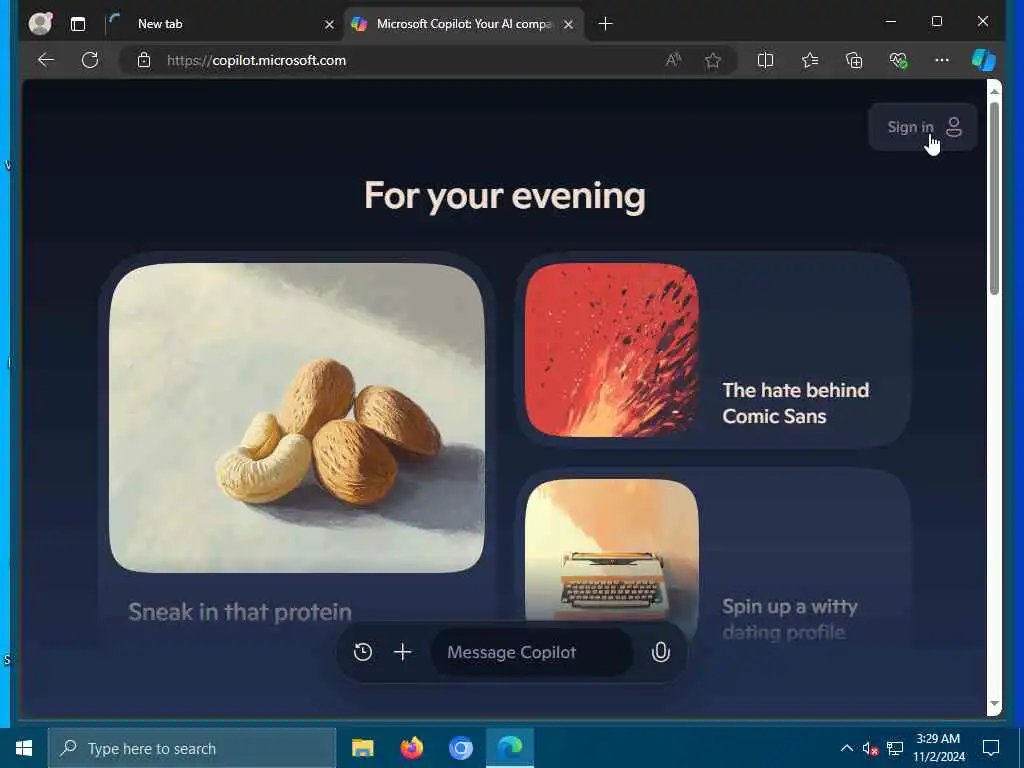Launch the blue circular browser on the taskbar
The width and height of the screenshot is (1024, 768).
(460, 748)
